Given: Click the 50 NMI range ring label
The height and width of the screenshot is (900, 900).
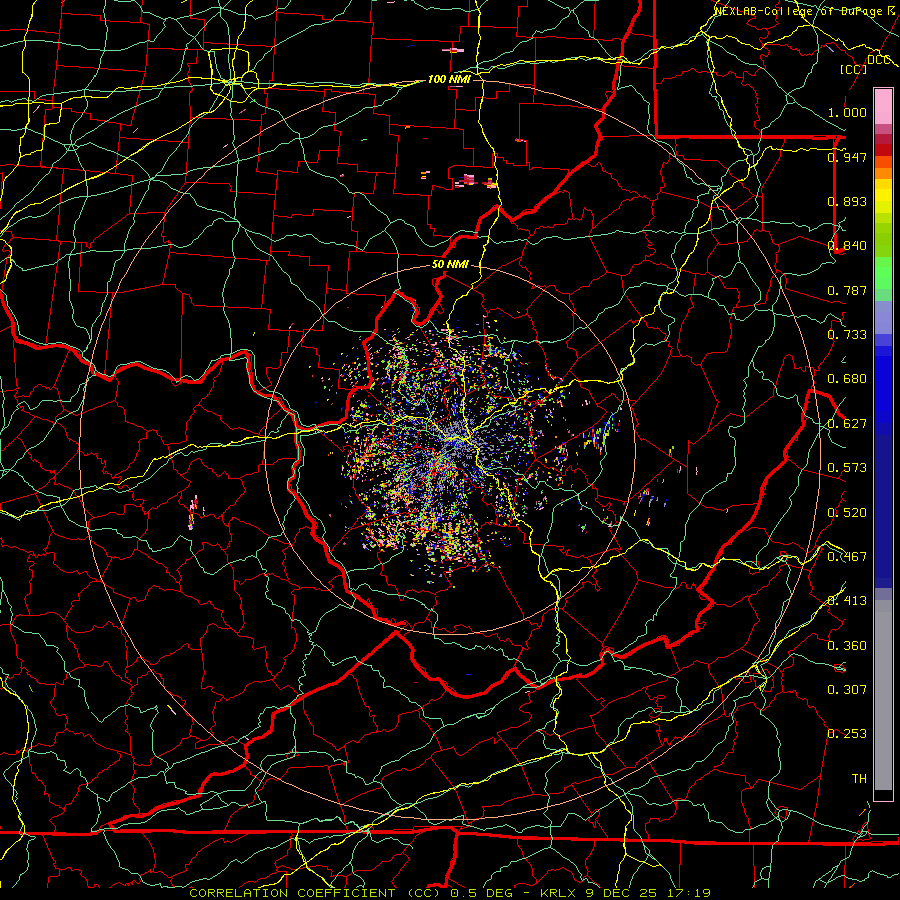Looking at the screenshot, I should pyautogui.click(x=450, y=265).
